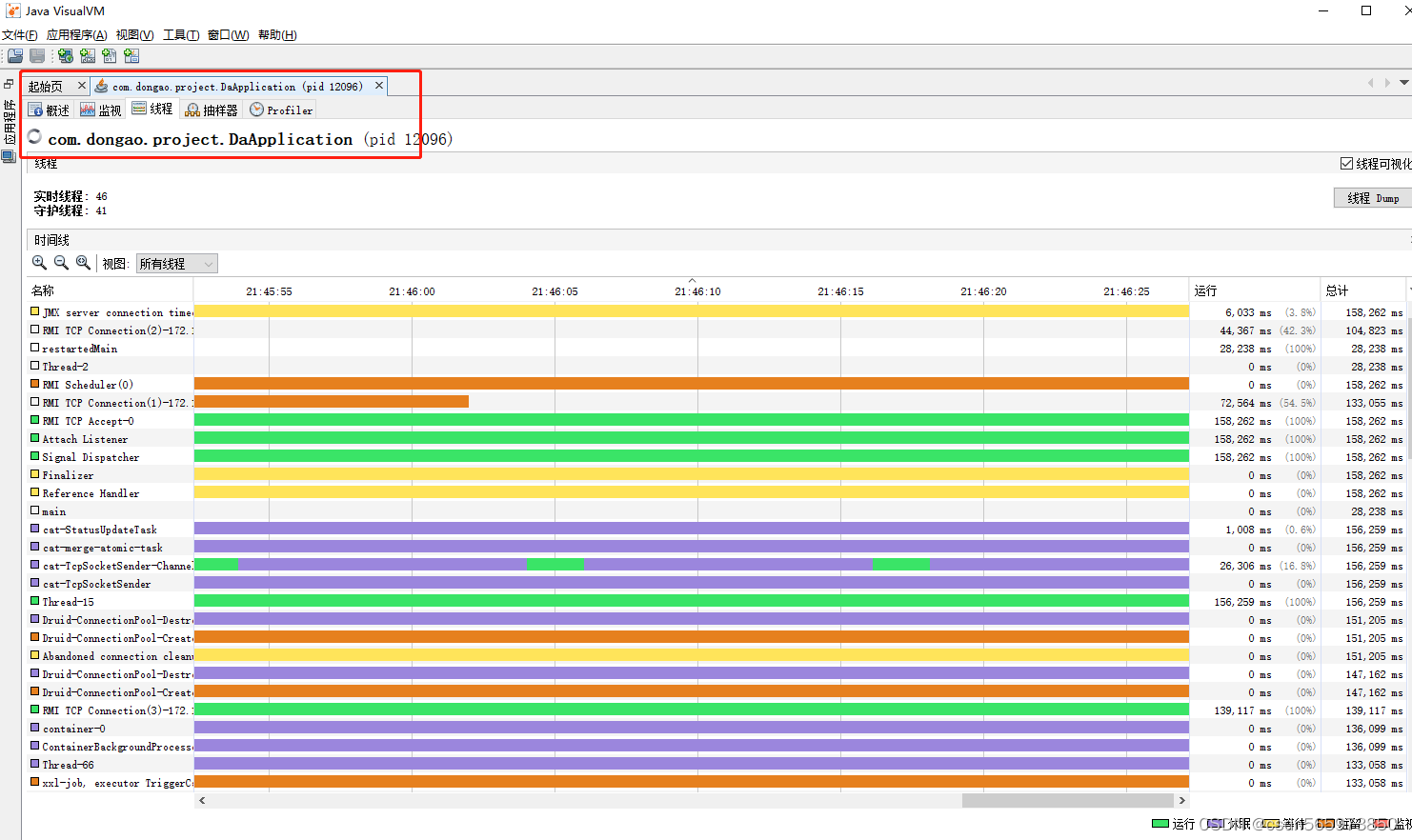
Task: Open the document list dropdown arrow
Action: 1404,83
